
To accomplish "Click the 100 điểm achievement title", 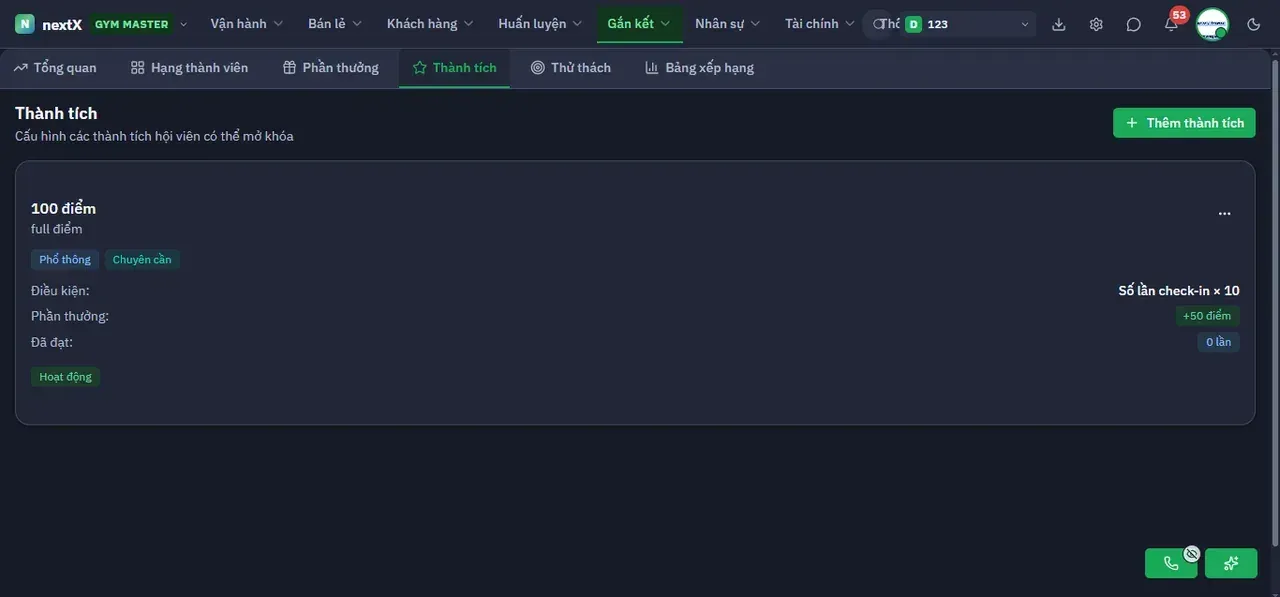I will (x=63, y=208).
